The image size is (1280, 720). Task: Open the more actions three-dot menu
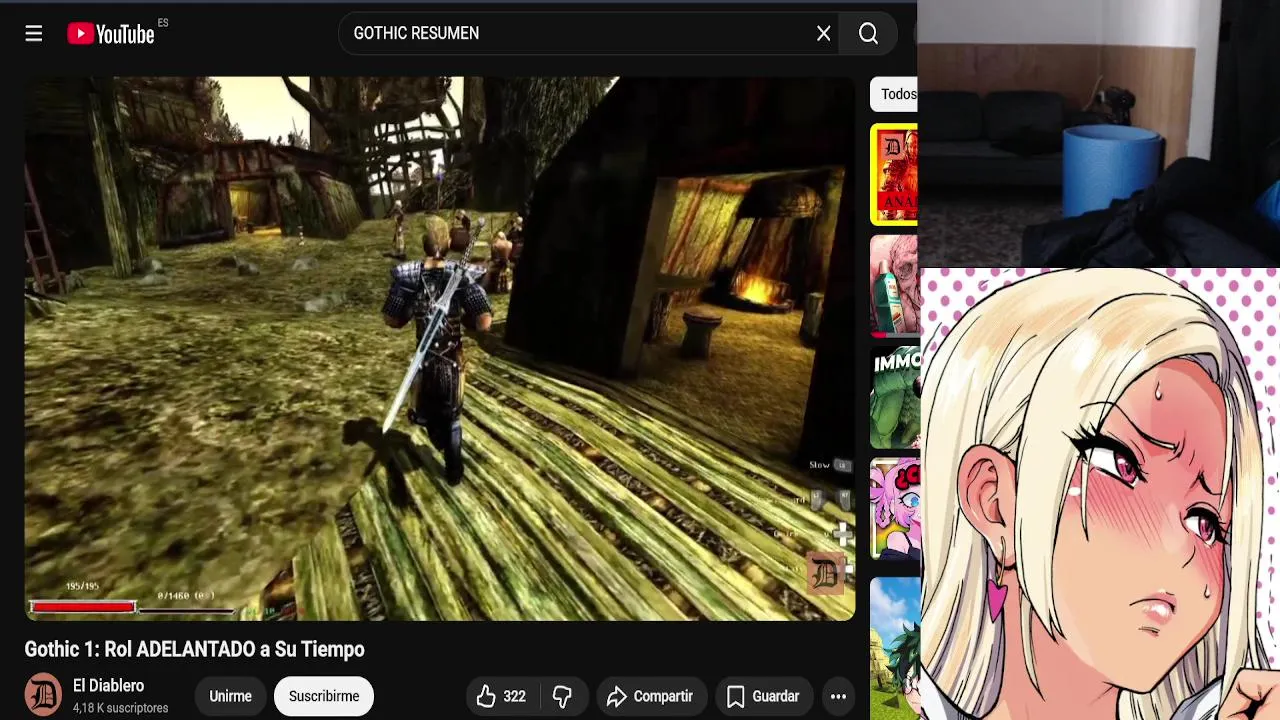tap(838, 696)
